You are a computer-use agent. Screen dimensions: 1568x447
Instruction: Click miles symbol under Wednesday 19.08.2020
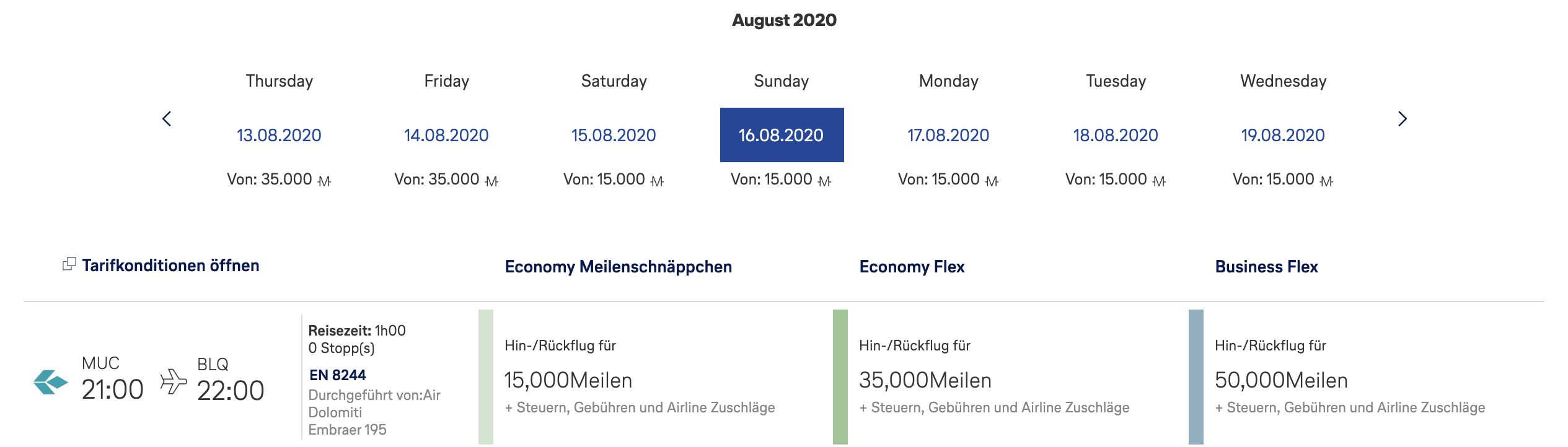coord(1326,181)
